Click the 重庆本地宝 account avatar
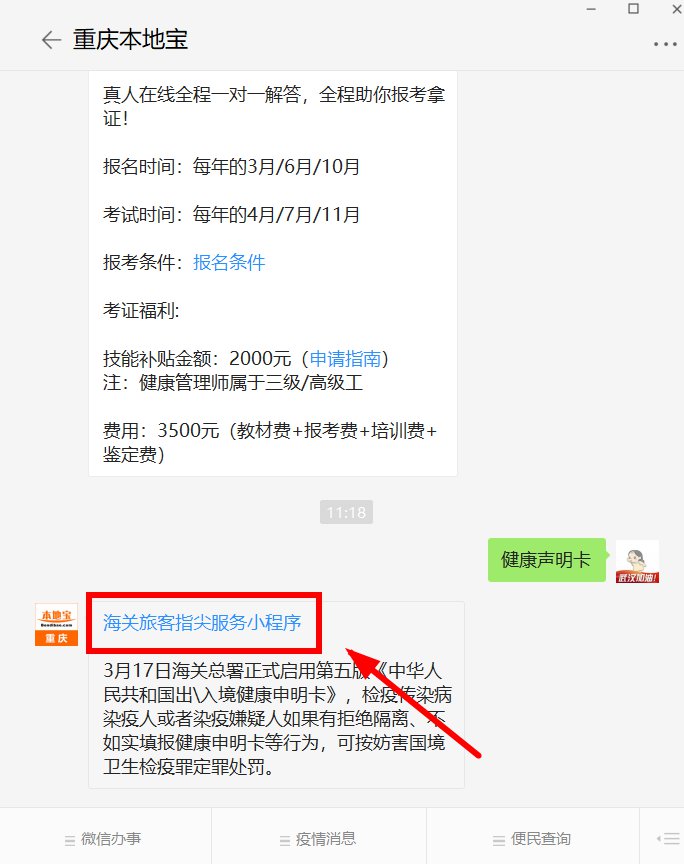684x864 pixels. point(56,624)
